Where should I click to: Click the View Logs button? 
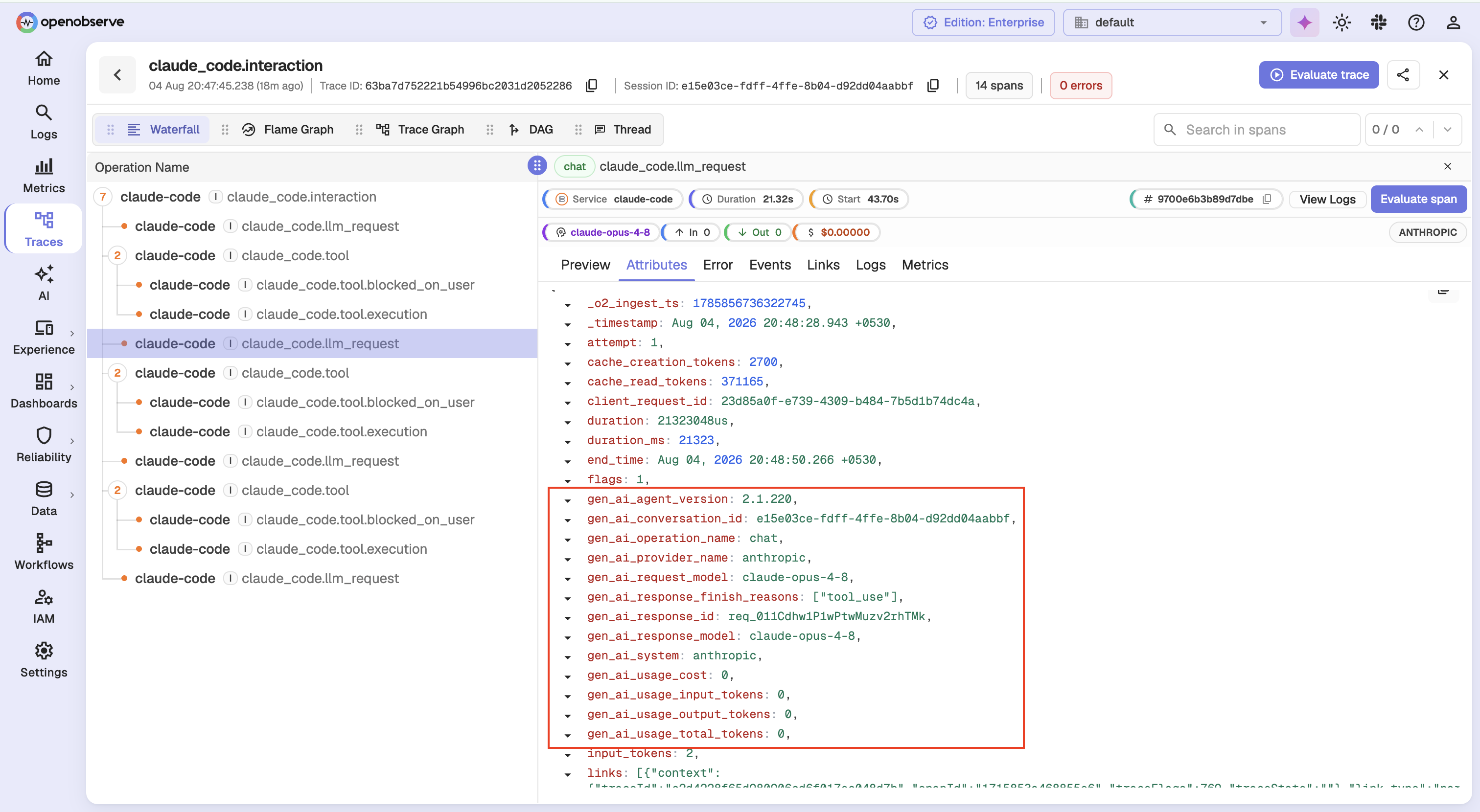(x=1327, y=199)
